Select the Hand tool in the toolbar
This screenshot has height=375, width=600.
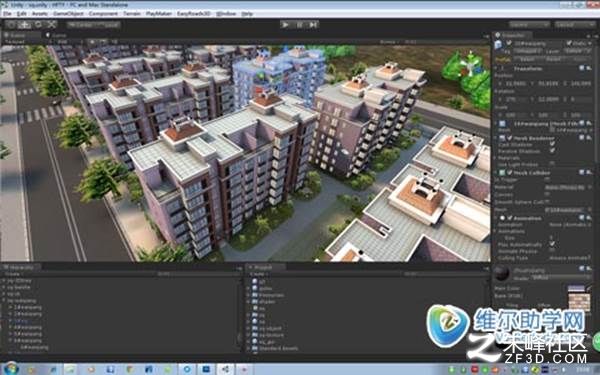click(x=11, y=24)
